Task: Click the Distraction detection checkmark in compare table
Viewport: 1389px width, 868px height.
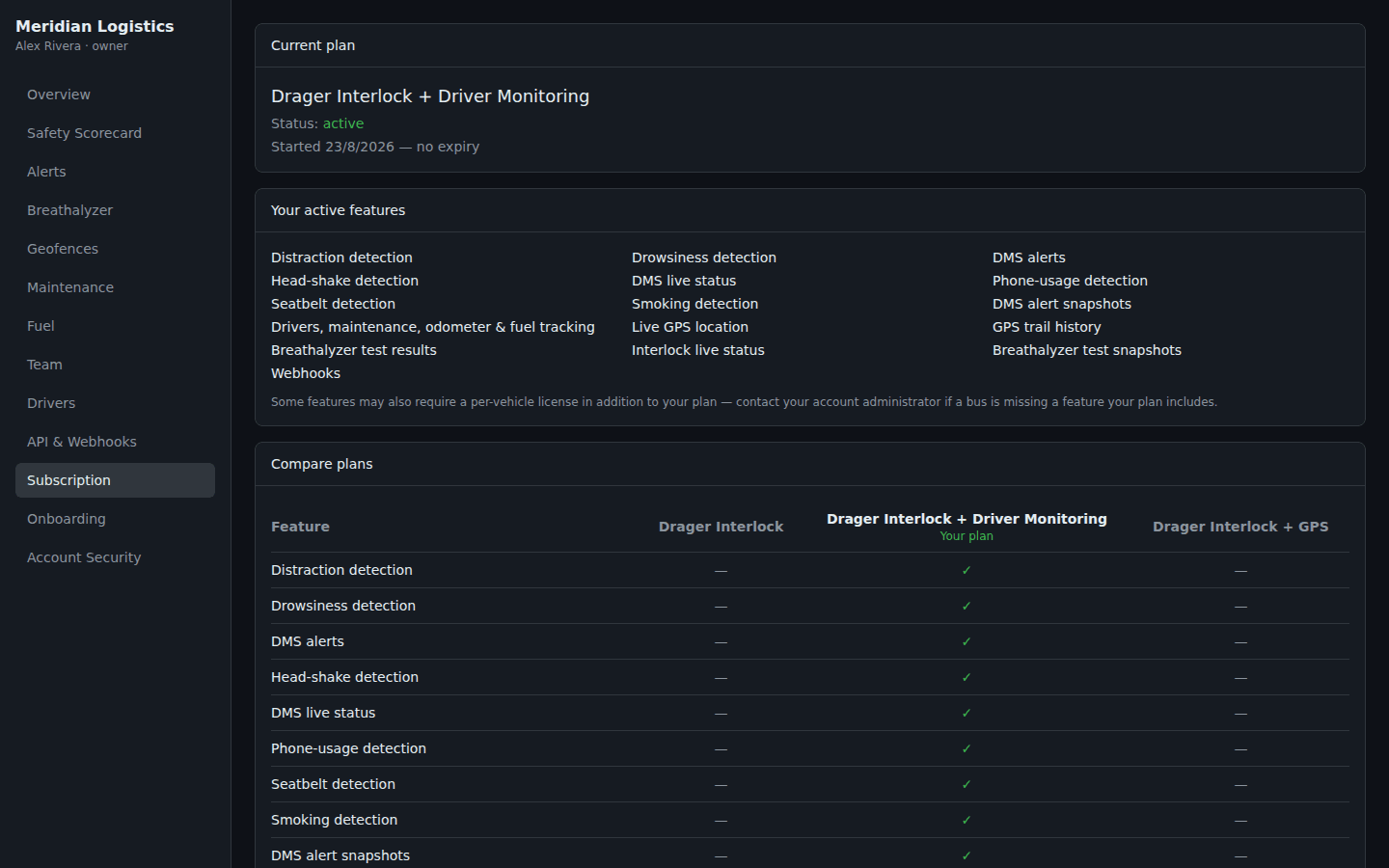Action: [967, 570]
